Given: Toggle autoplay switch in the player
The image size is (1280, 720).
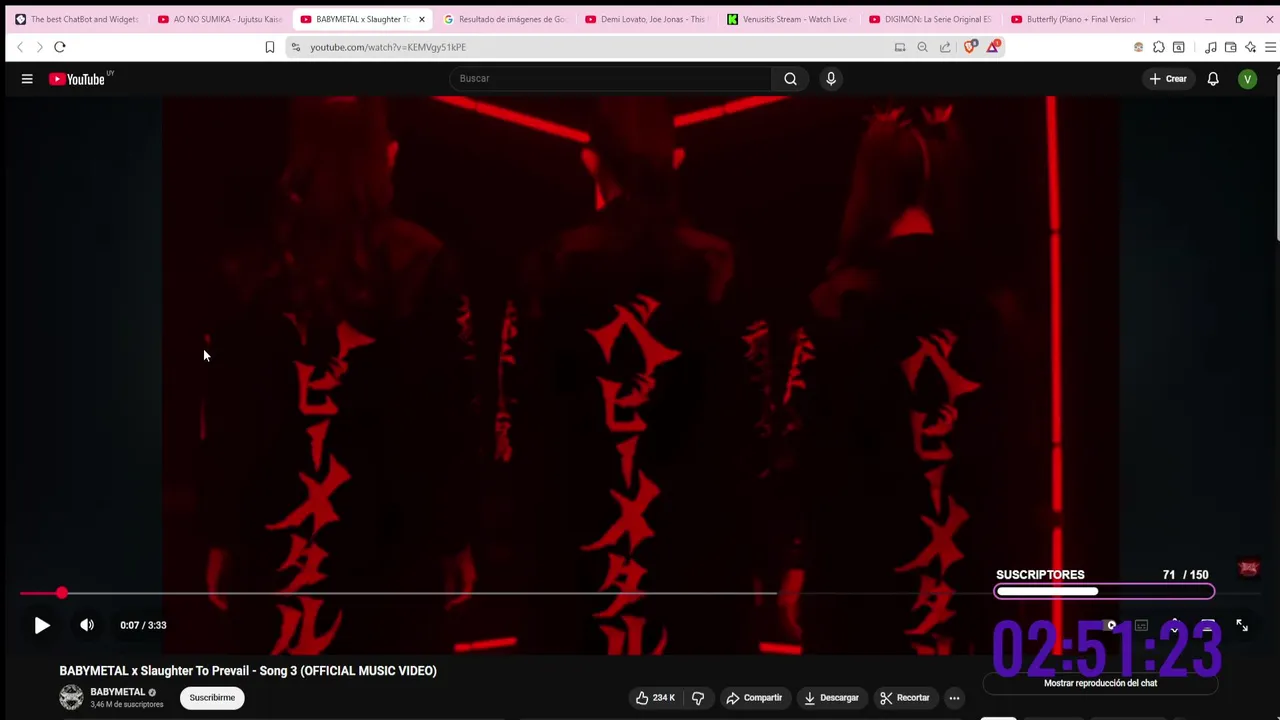Looking at the screenshot, I should point(1111,625).
